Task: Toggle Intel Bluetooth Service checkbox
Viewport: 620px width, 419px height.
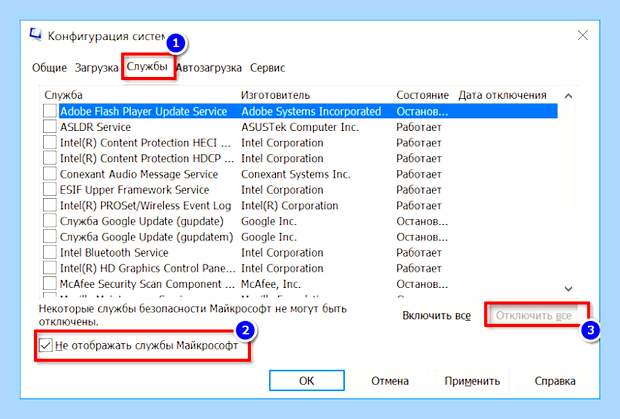Action: coord(50,252)
